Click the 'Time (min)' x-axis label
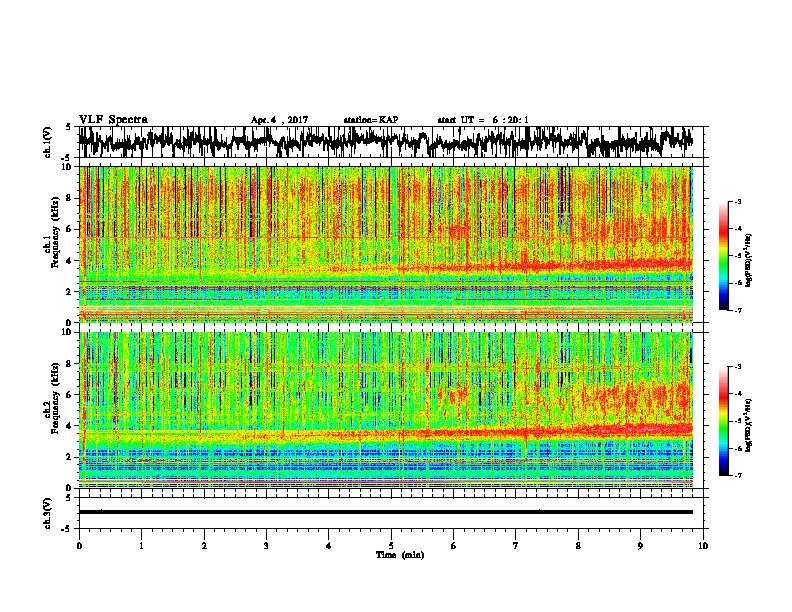Viewport: 792px width, 612px height. tap(400, 555)
